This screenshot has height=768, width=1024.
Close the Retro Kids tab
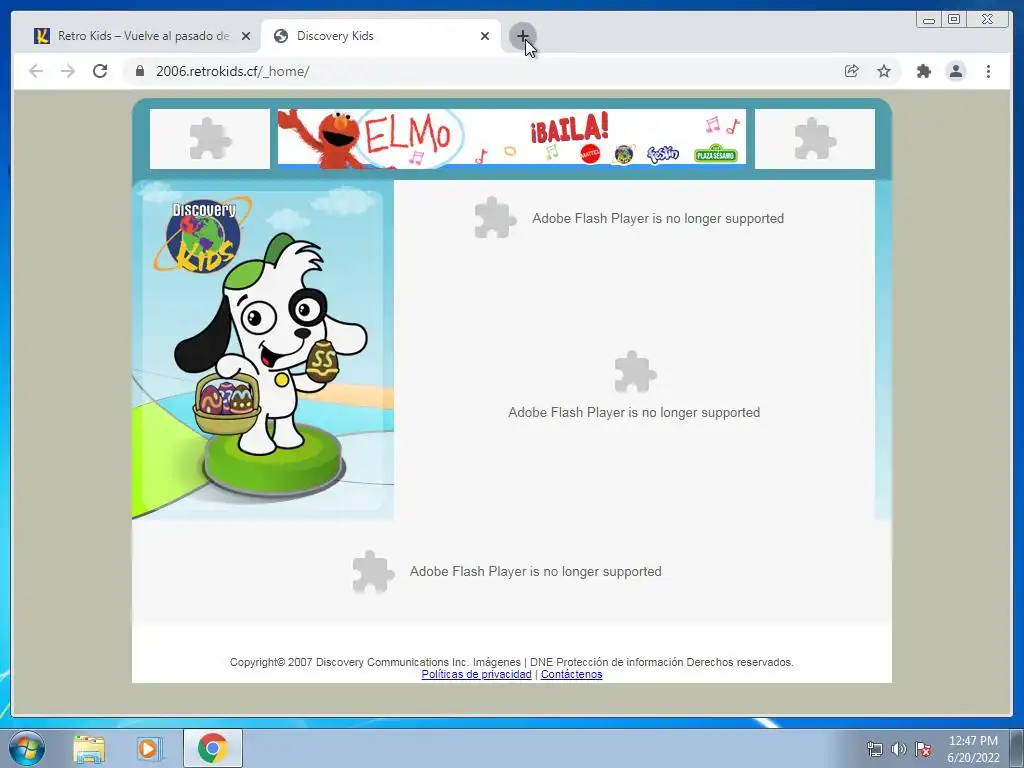click(246, 36)
